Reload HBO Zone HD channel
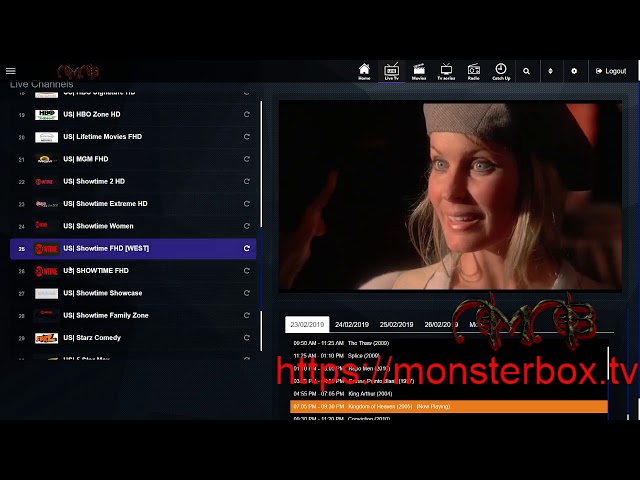Screen dimensions: 640x480 (247, 114)
